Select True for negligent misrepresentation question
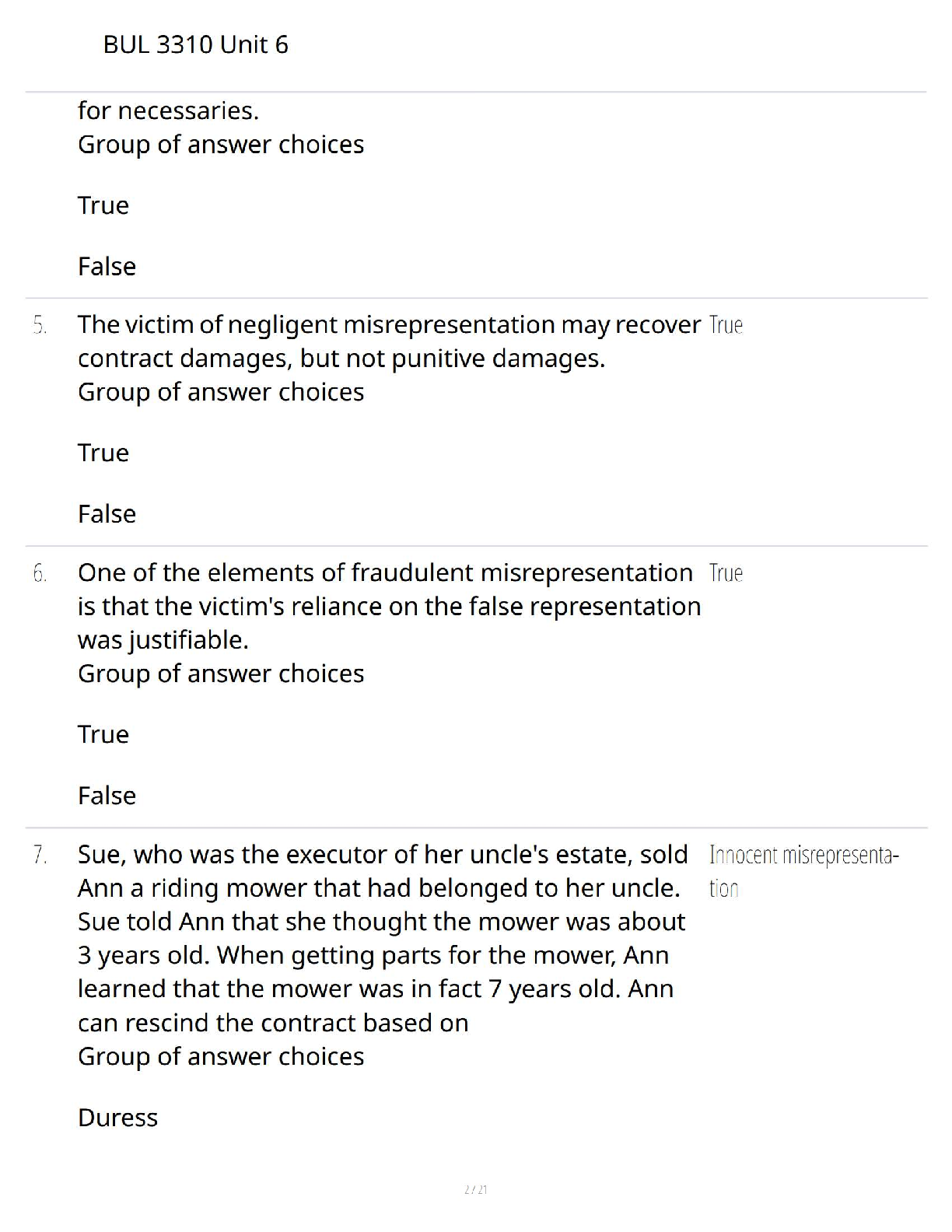 point(103,453)
